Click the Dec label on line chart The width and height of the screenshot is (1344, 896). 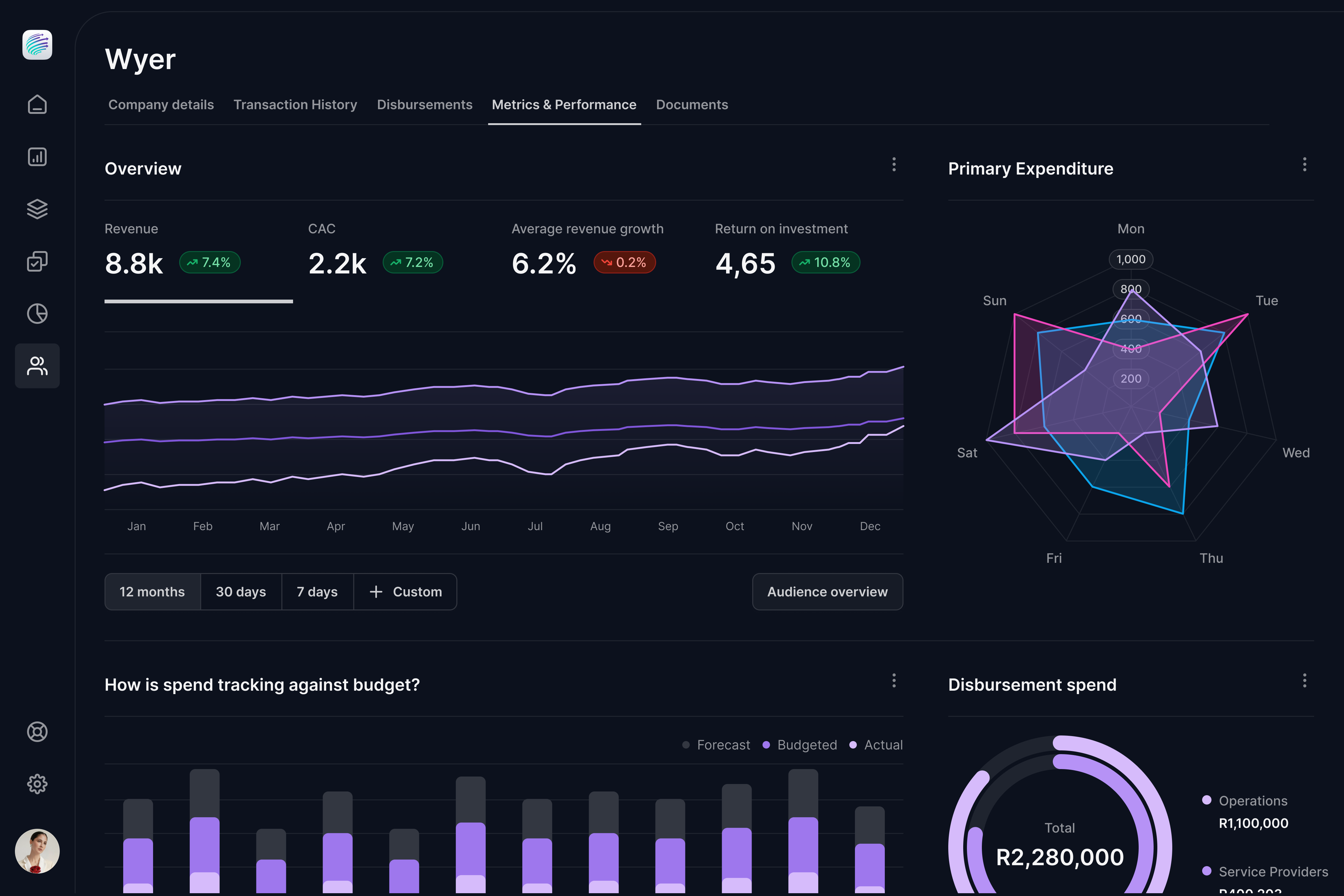point(870,526)
